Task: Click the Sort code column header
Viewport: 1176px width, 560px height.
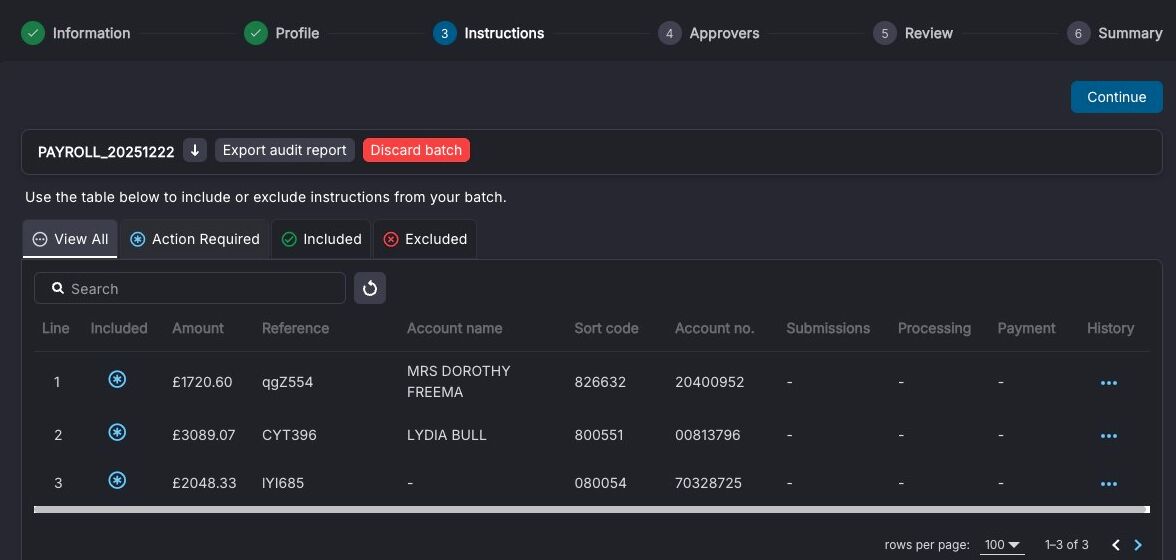Action: 607,328
